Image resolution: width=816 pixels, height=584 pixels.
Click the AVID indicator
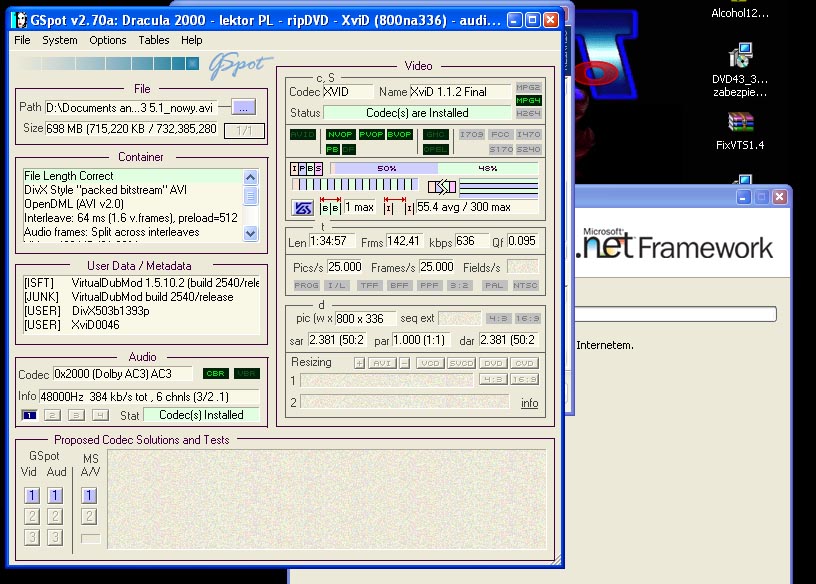point(302,134)
